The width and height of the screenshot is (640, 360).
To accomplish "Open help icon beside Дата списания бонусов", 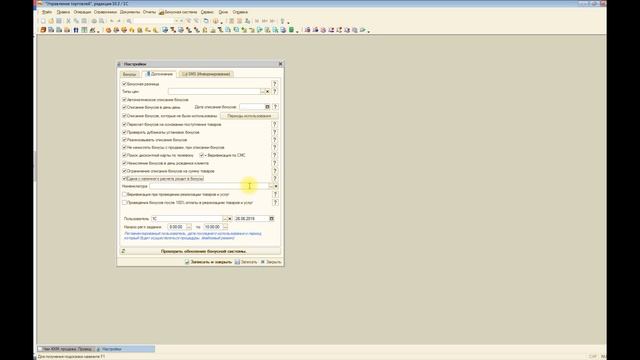I will tap(275, 107).
